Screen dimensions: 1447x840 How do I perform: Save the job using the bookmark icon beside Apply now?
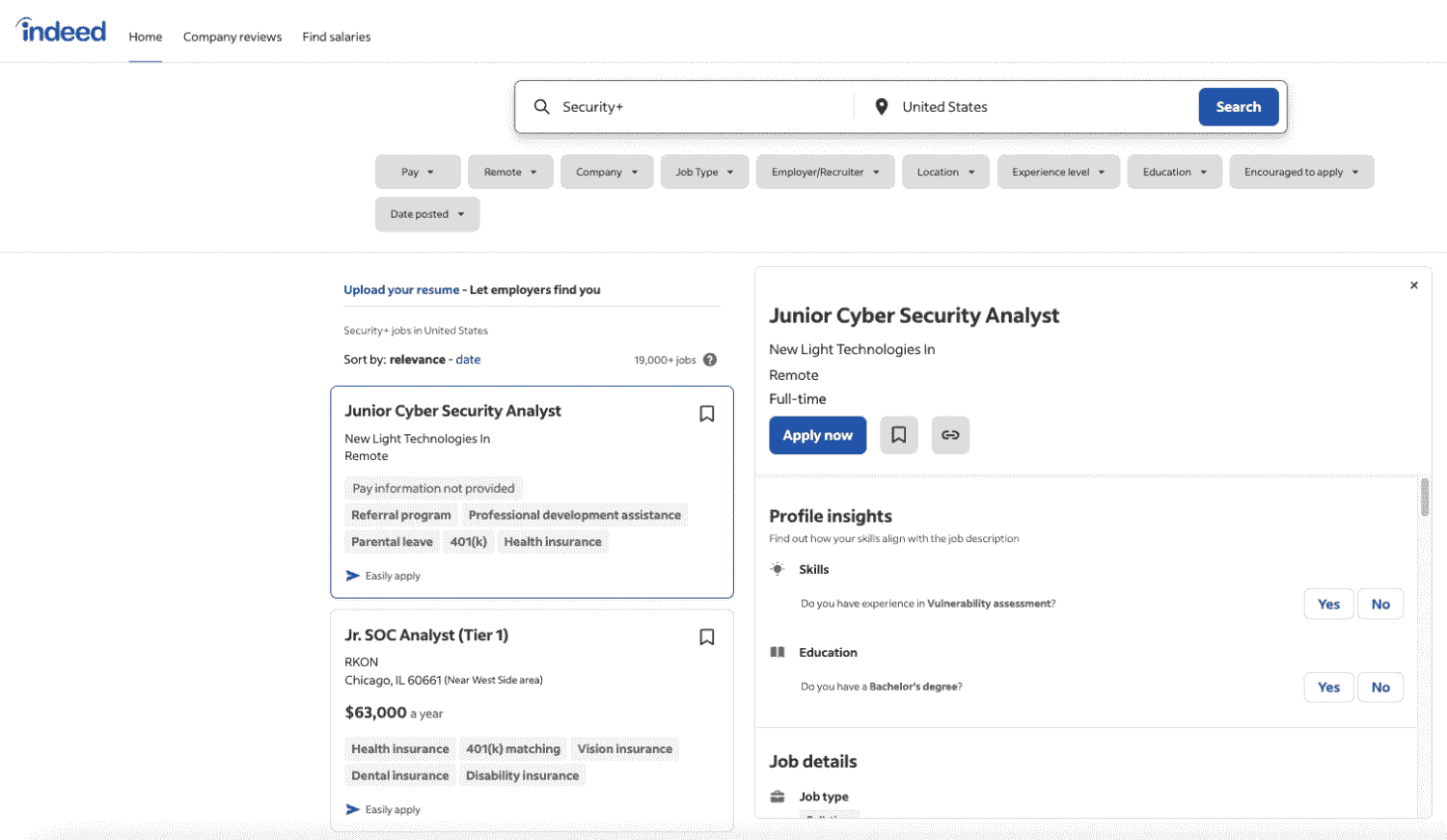click(x=899, y=435)
